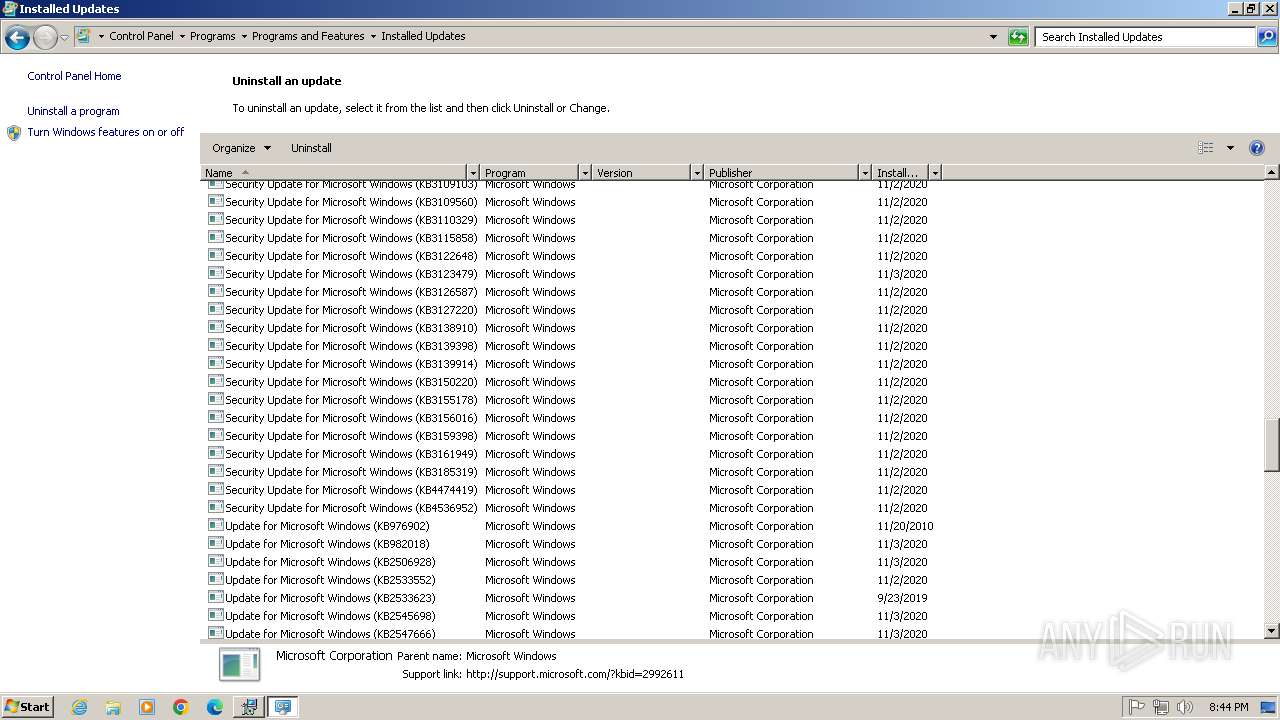Open the Version column filter dropdown
Image resolution: width=1280 pixels, height=720 pixels.
[697, 173]
